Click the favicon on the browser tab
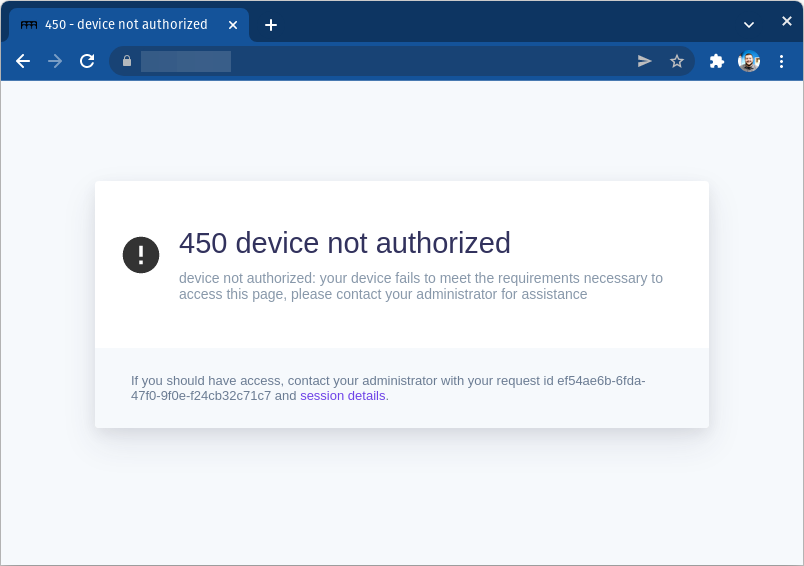This screenshot has width=804, height=566. (x=29, y=25)
